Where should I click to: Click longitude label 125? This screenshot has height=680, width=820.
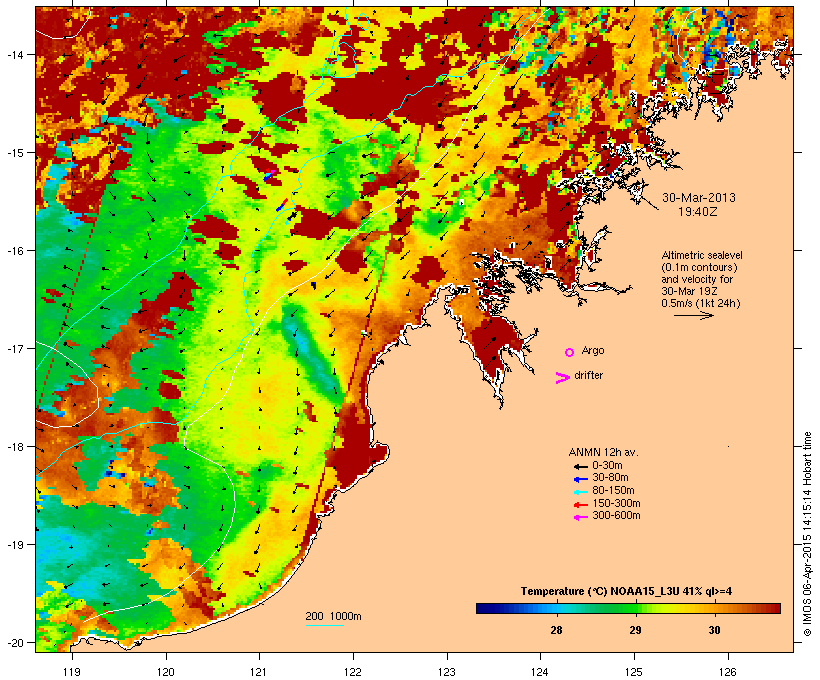[634, 672]
